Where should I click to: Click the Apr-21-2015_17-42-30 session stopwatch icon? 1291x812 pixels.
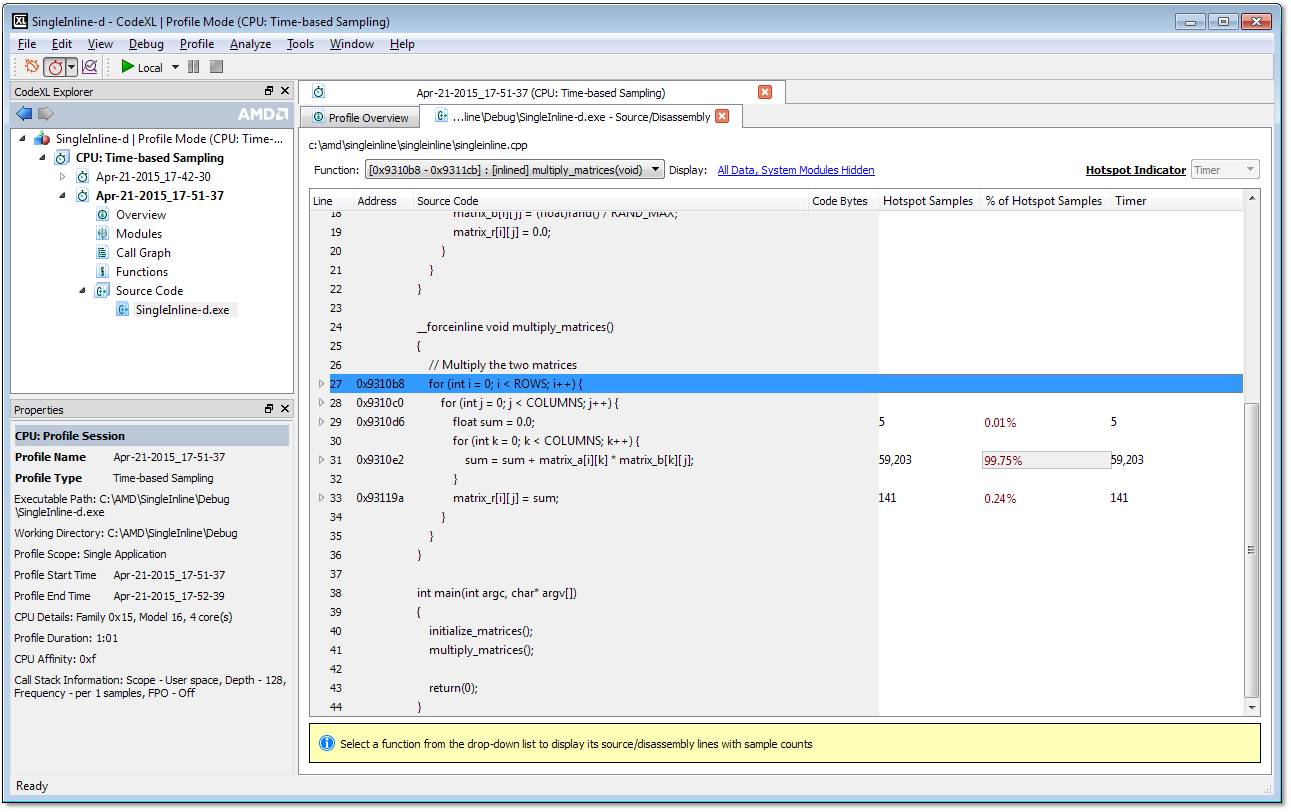83,177
